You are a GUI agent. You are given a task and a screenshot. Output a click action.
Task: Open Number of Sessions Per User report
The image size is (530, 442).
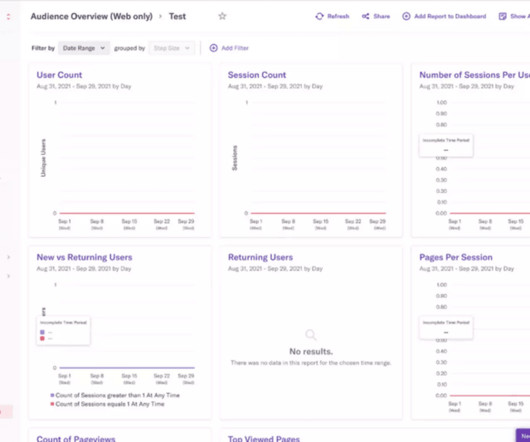click(475, 75)
